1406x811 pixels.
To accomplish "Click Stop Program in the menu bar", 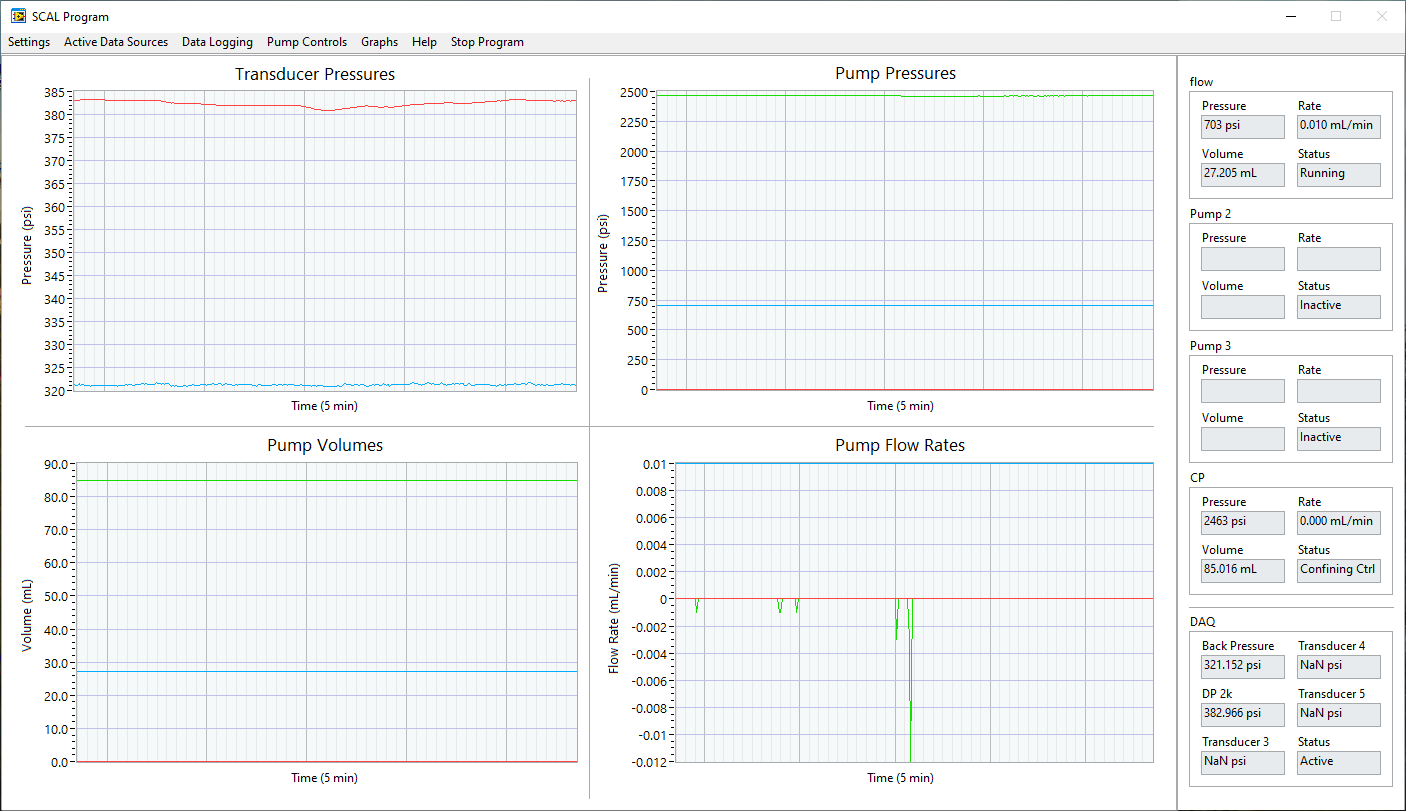I will pyautogui.click(x=487, y=42).
